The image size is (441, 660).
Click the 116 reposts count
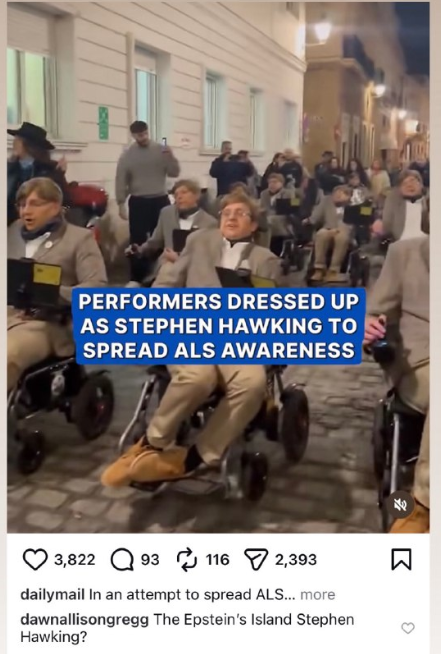tap(218, 560)
